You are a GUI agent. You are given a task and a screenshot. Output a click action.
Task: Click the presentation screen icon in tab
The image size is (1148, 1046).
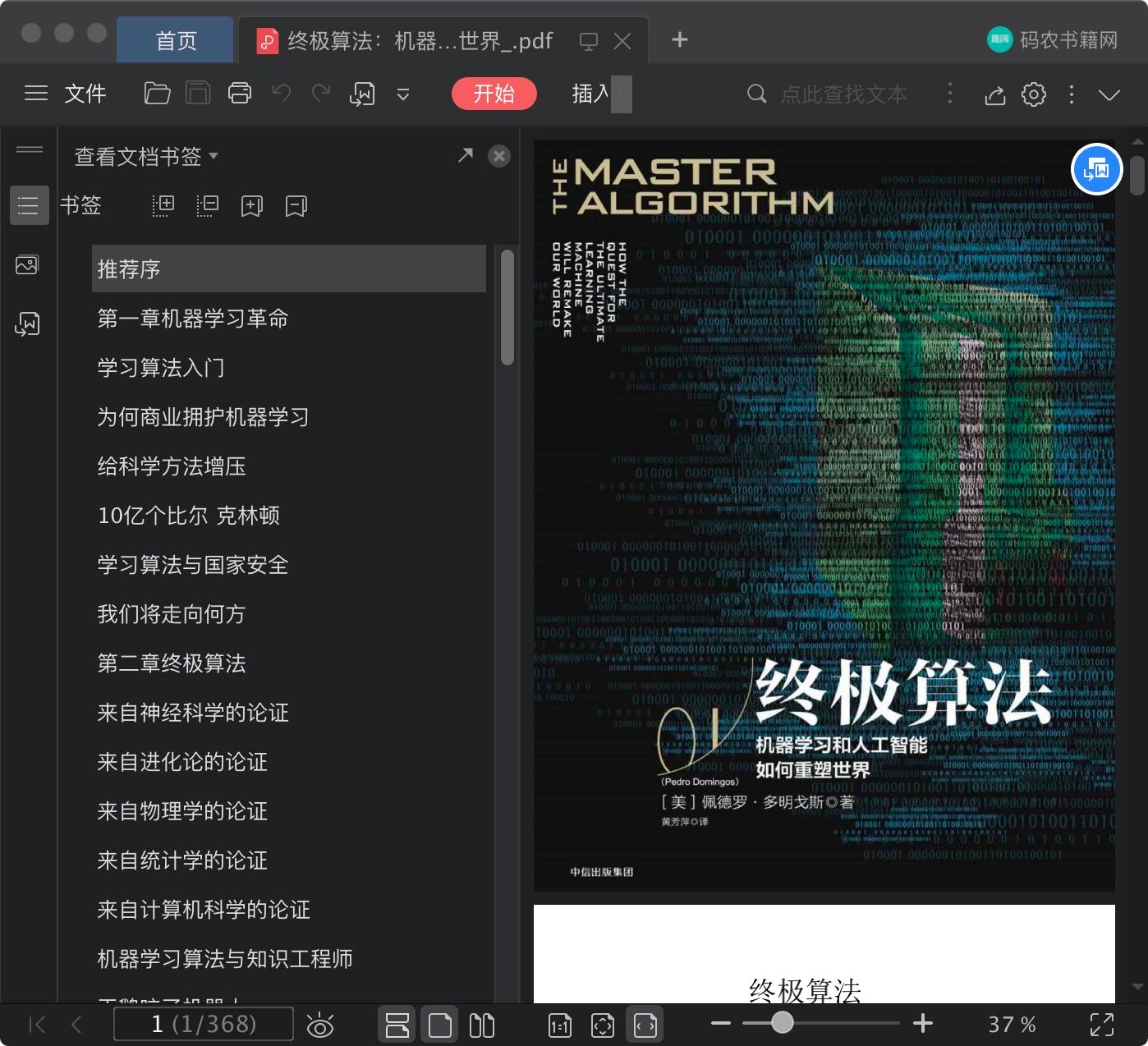coord(589,41)
